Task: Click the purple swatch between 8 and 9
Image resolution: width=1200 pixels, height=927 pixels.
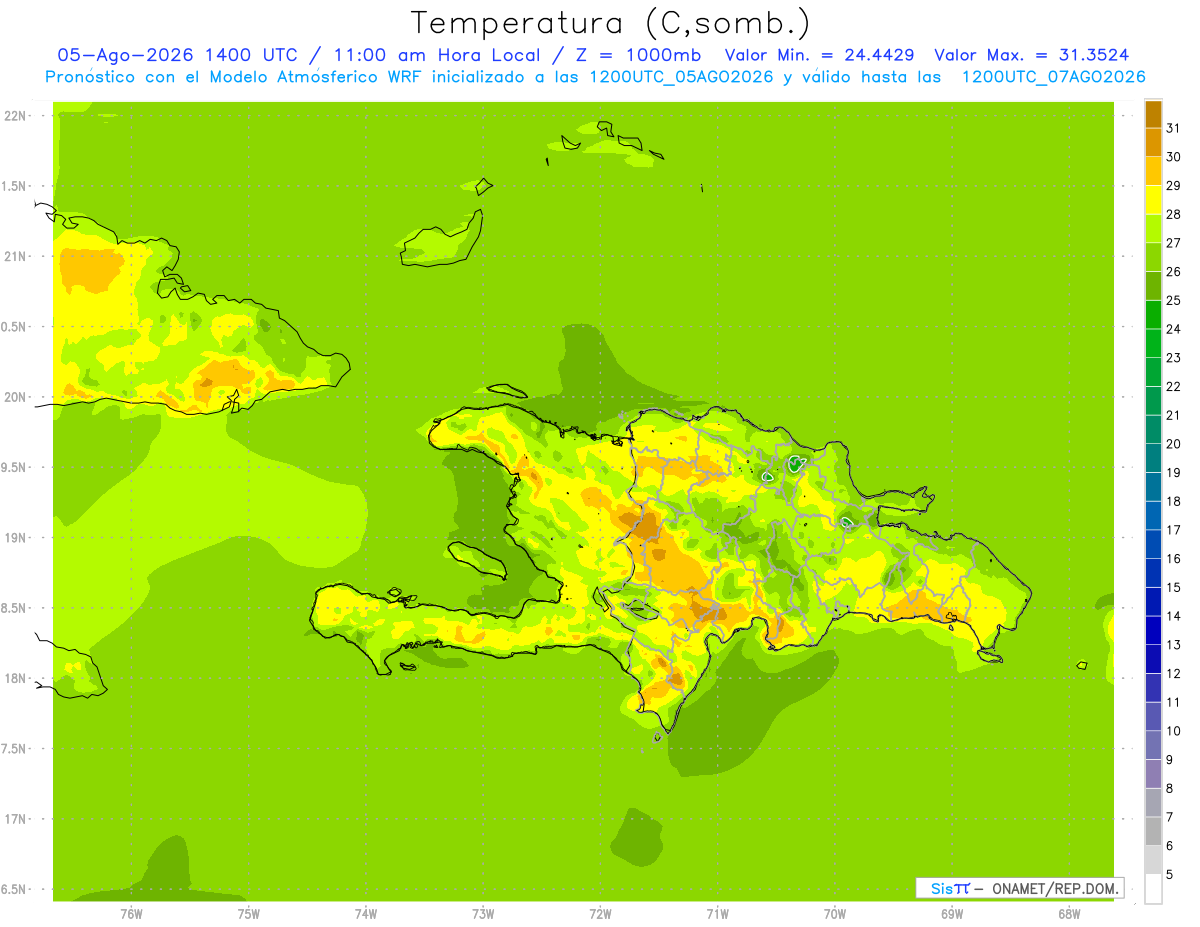Action: tap(1153, 774)
